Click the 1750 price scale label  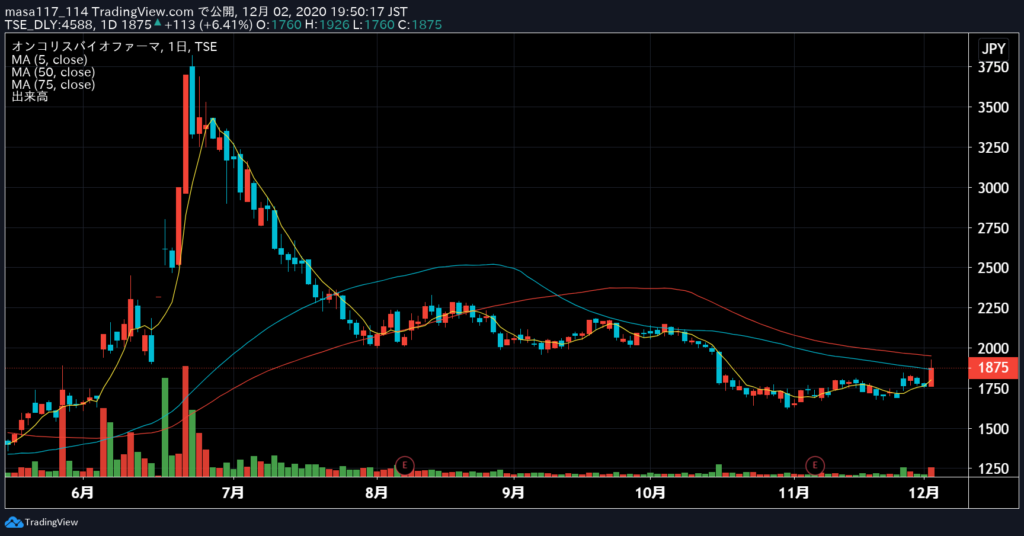pyautogui.click(x=993, y=388)
